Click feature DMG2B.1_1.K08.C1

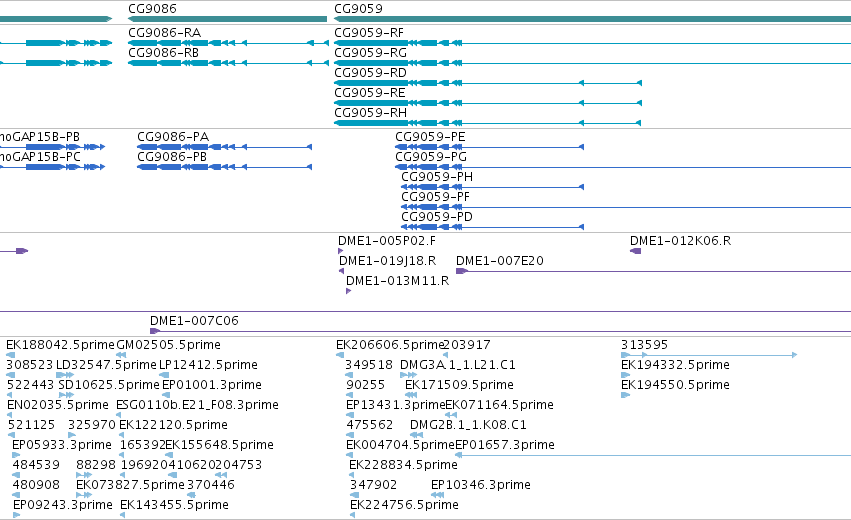468,426
